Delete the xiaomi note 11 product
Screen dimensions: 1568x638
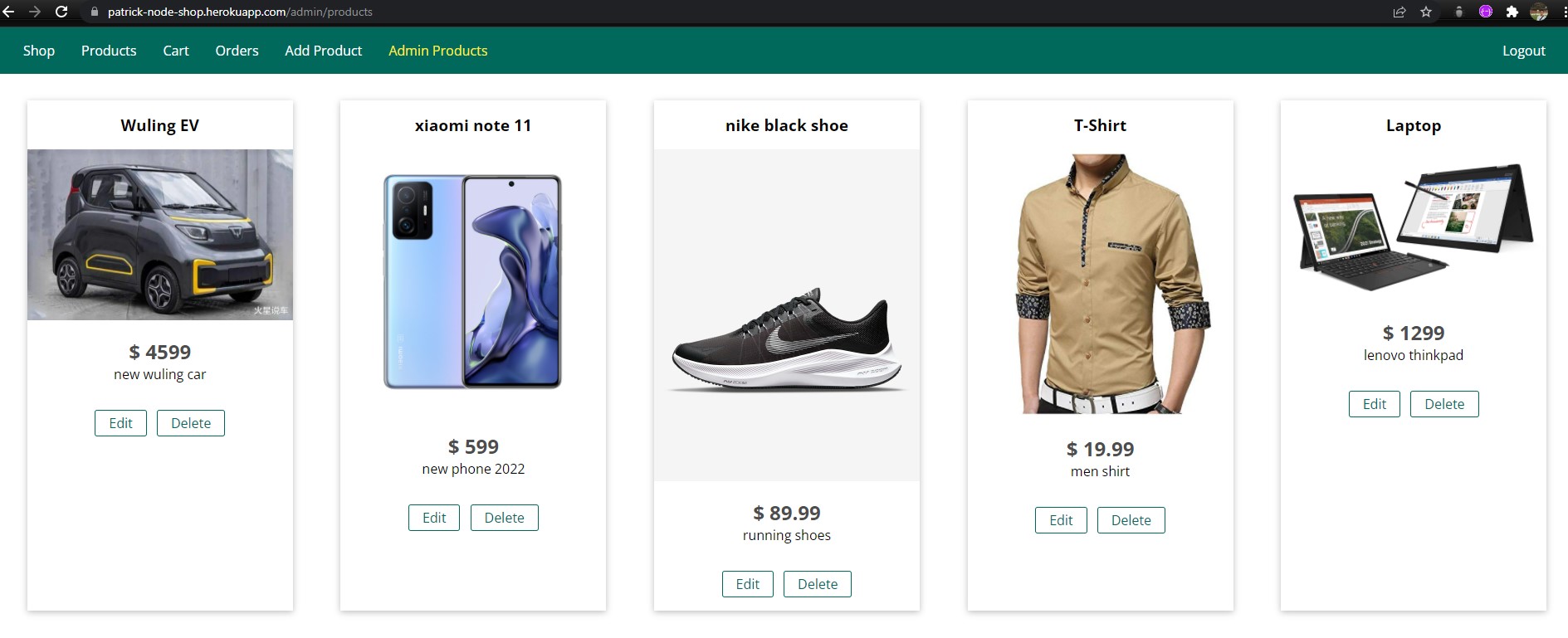pos(505,518)
